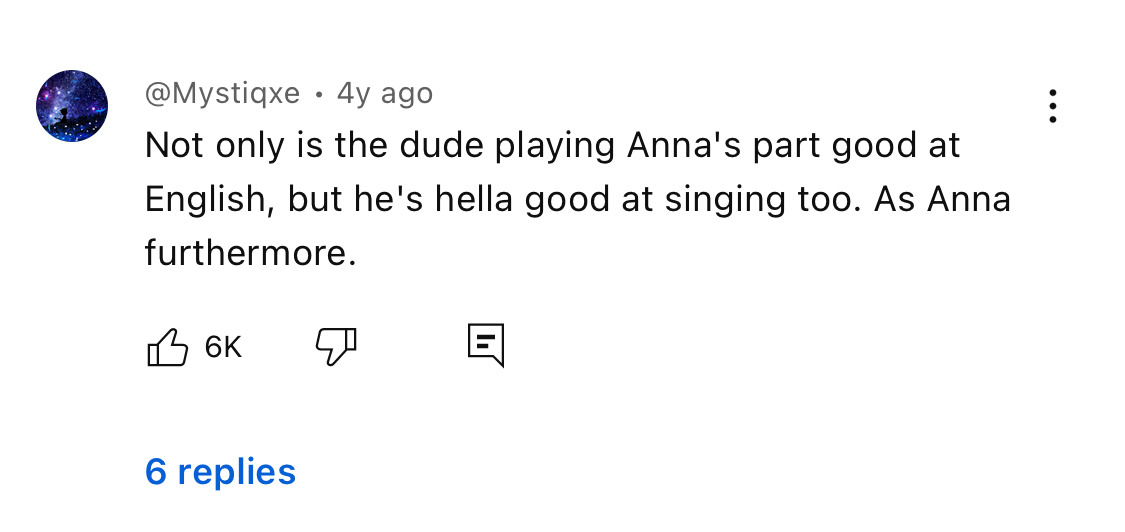
Task: Toggle like on Mystiqxe's comment
Action: coord(167,347)
